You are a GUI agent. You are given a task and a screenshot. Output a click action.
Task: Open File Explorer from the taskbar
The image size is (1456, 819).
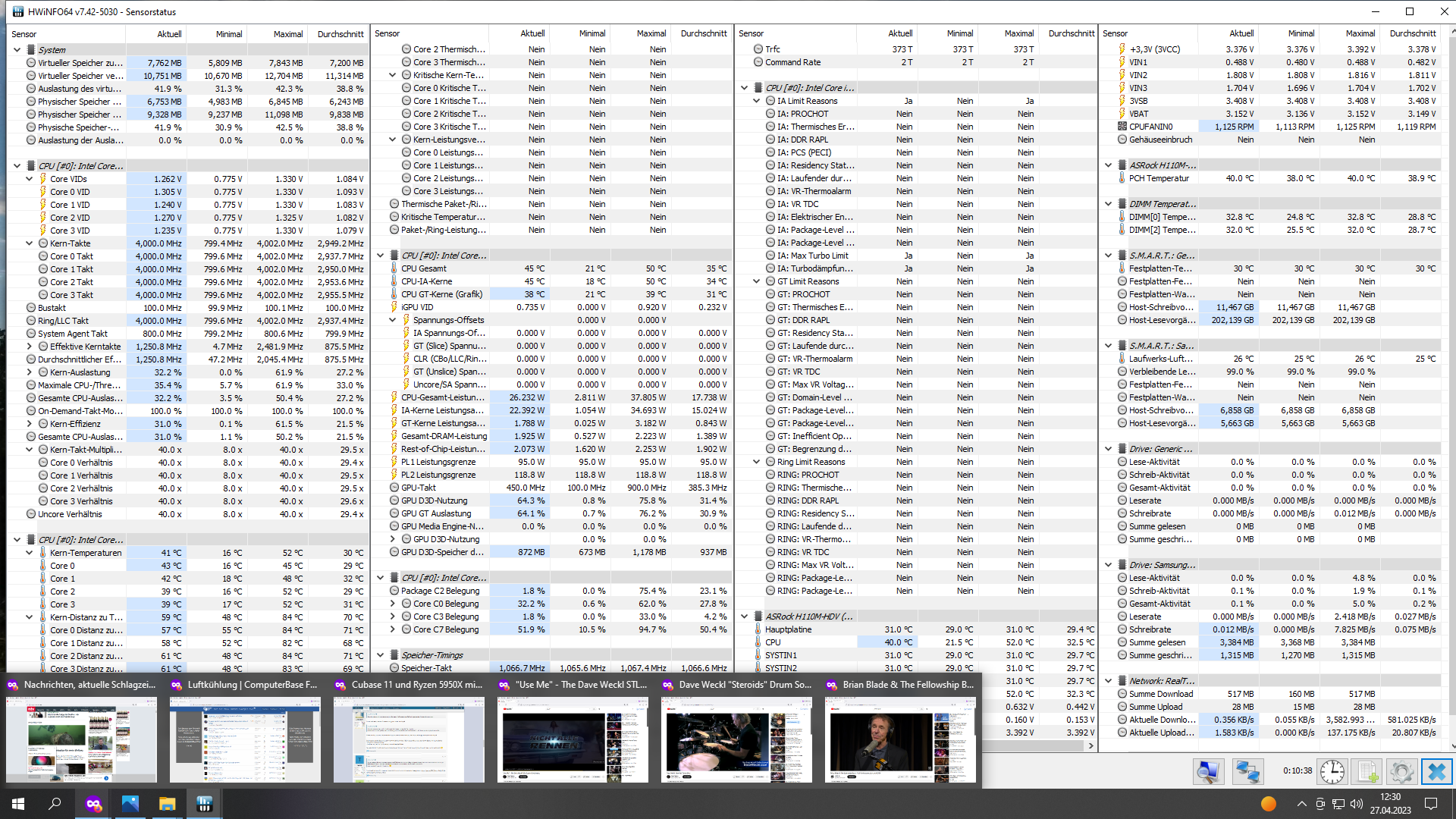(x=167, y=804)
